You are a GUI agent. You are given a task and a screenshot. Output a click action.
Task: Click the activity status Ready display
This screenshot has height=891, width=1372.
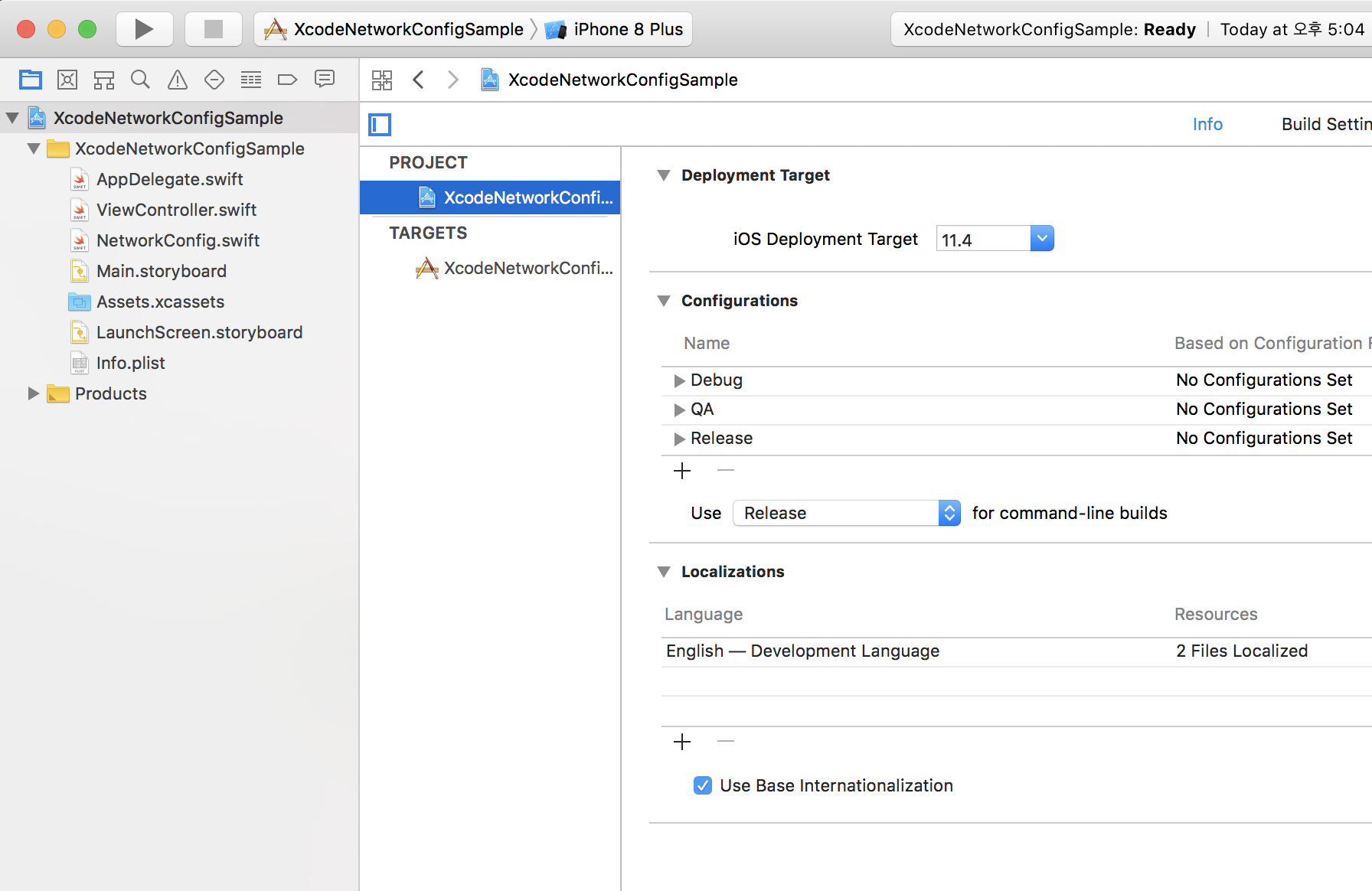1132,29
